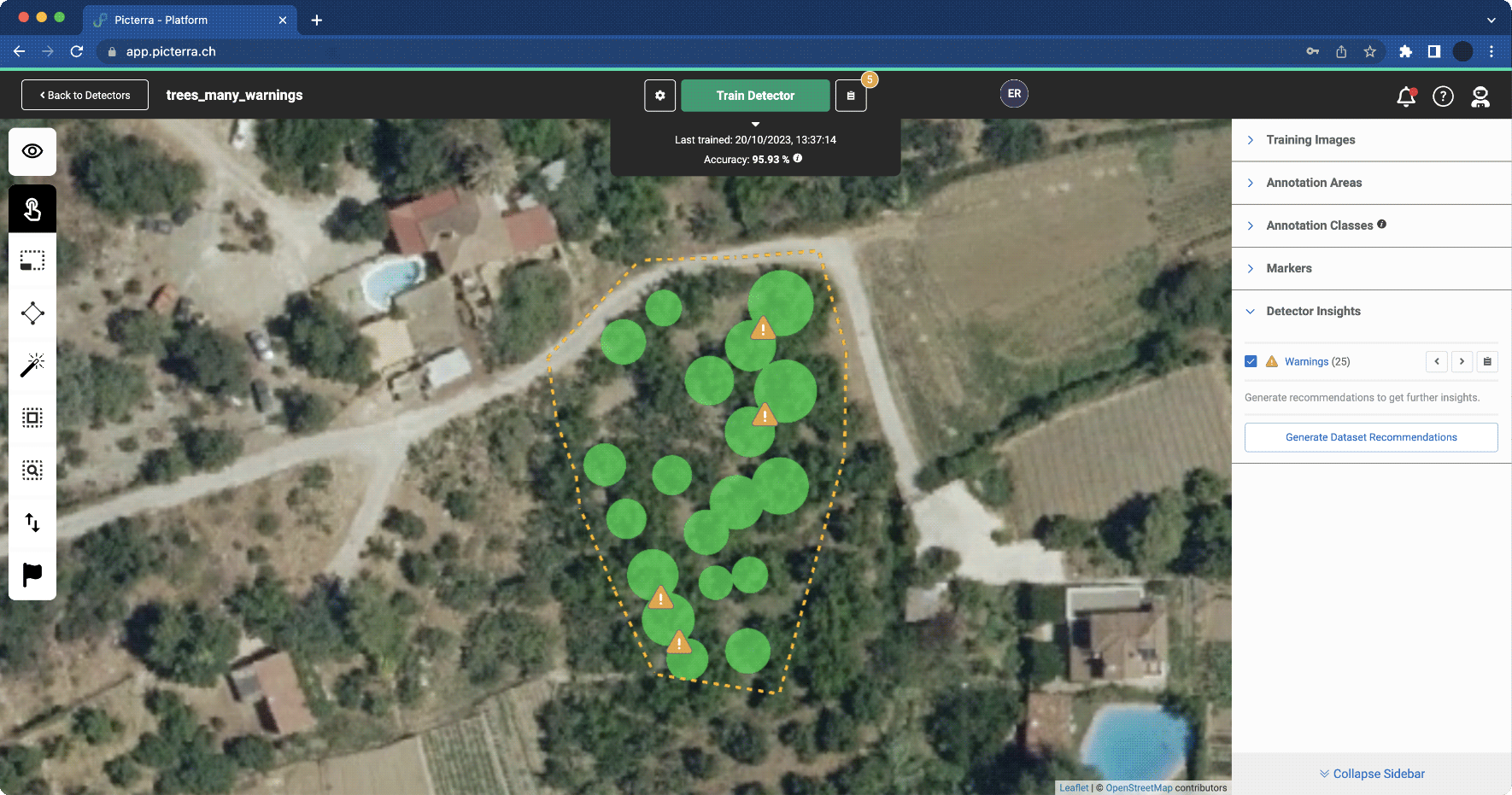Toggle layer visibility eye icon
The image size is (1512, 795).
[x=32, y=151]
